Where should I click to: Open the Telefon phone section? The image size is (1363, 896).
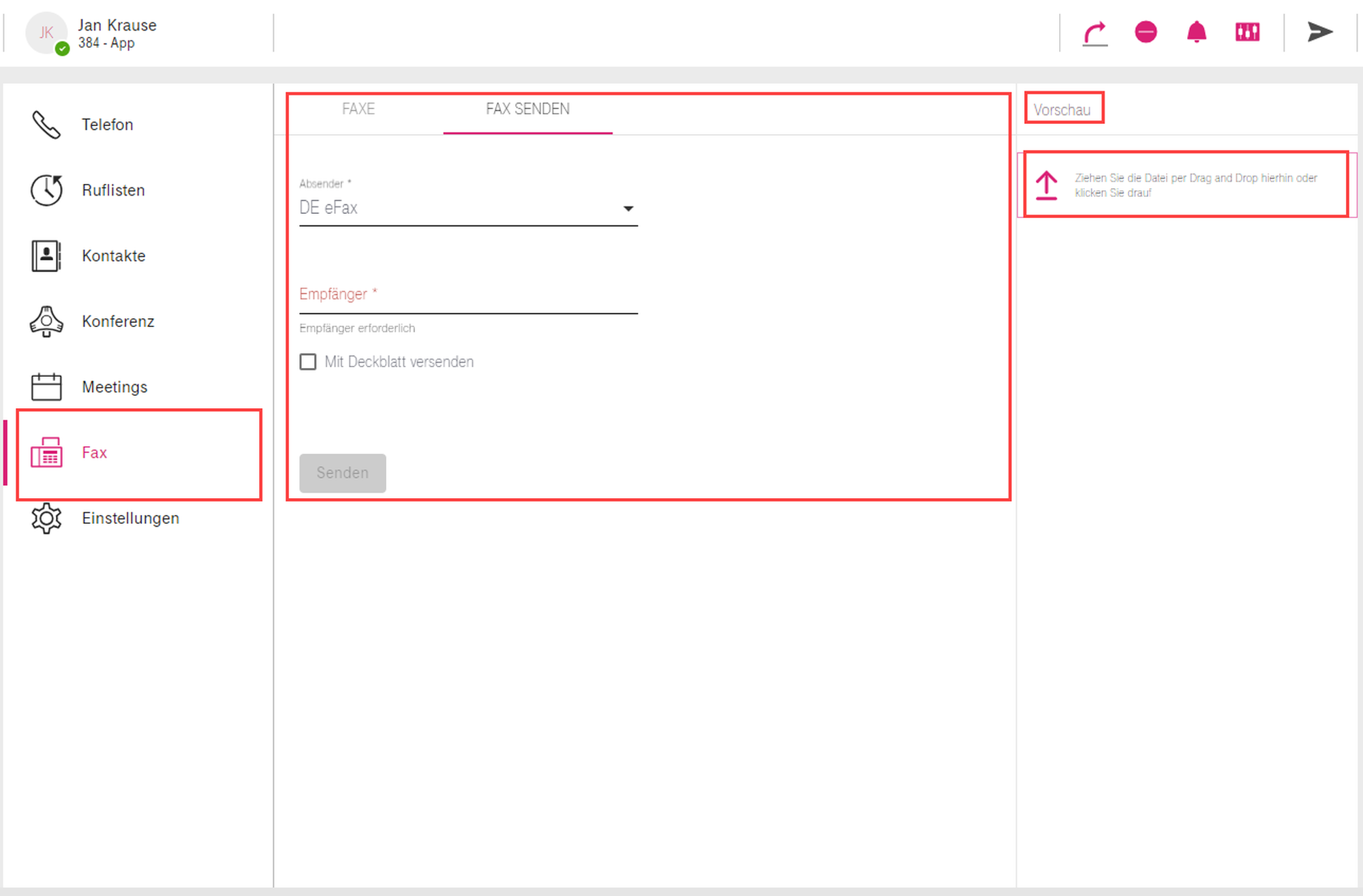107,125
